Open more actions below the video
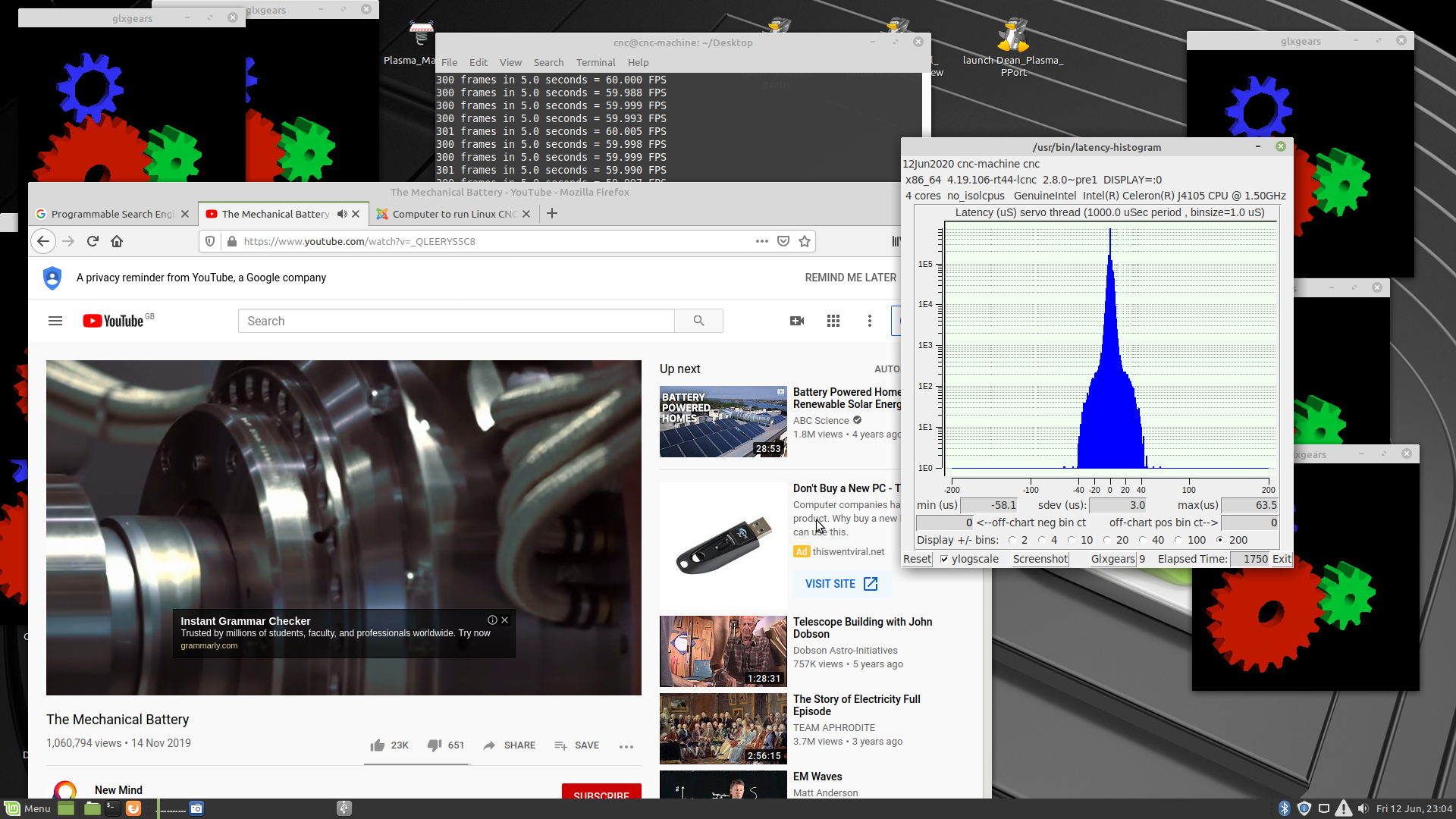This screenshot has height=819, width=1456. (626, 746)
